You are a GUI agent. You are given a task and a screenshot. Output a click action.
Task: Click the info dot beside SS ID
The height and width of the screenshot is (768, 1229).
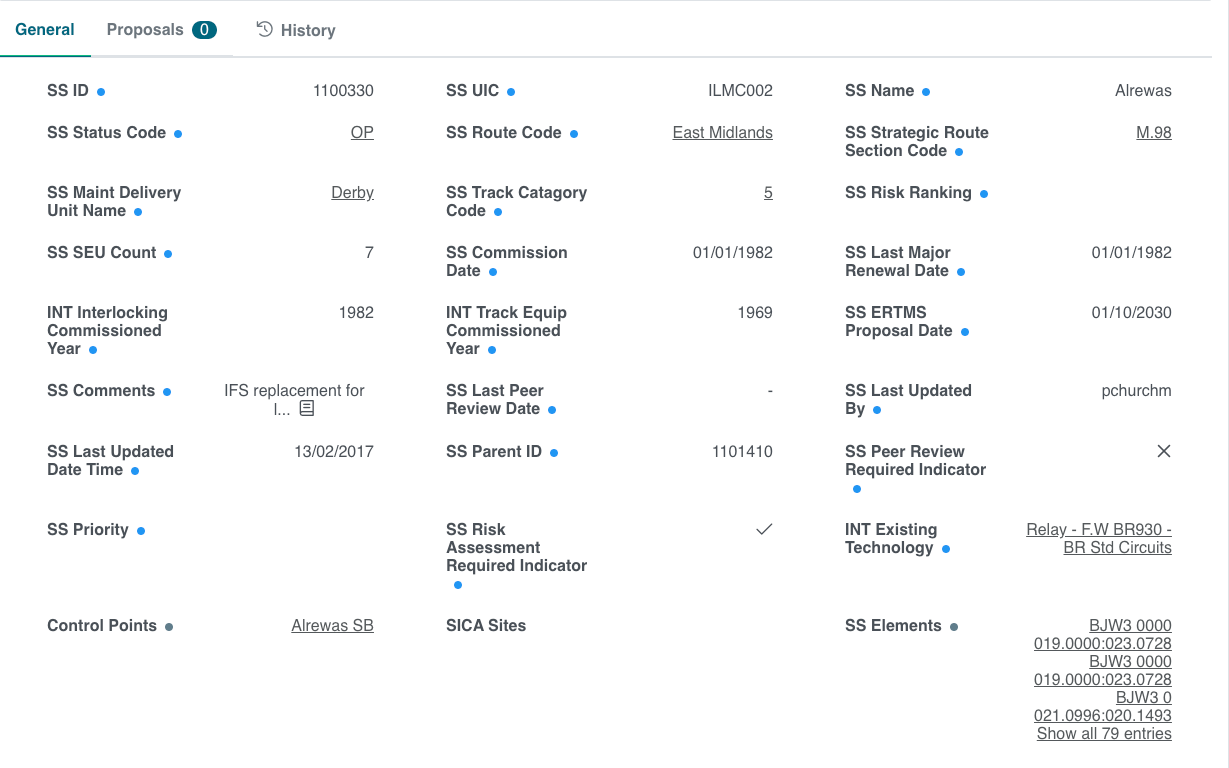[x=101, y=92]
